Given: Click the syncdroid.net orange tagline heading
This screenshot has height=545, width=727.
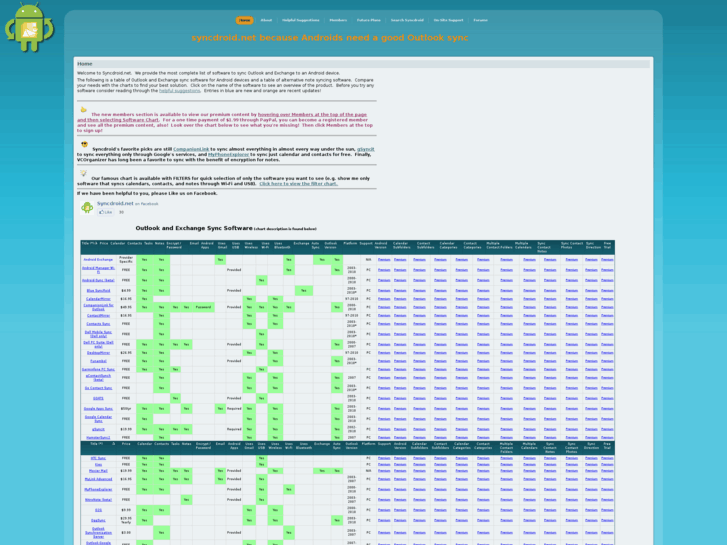Looking at the screenshot, I should coord(330,38).
